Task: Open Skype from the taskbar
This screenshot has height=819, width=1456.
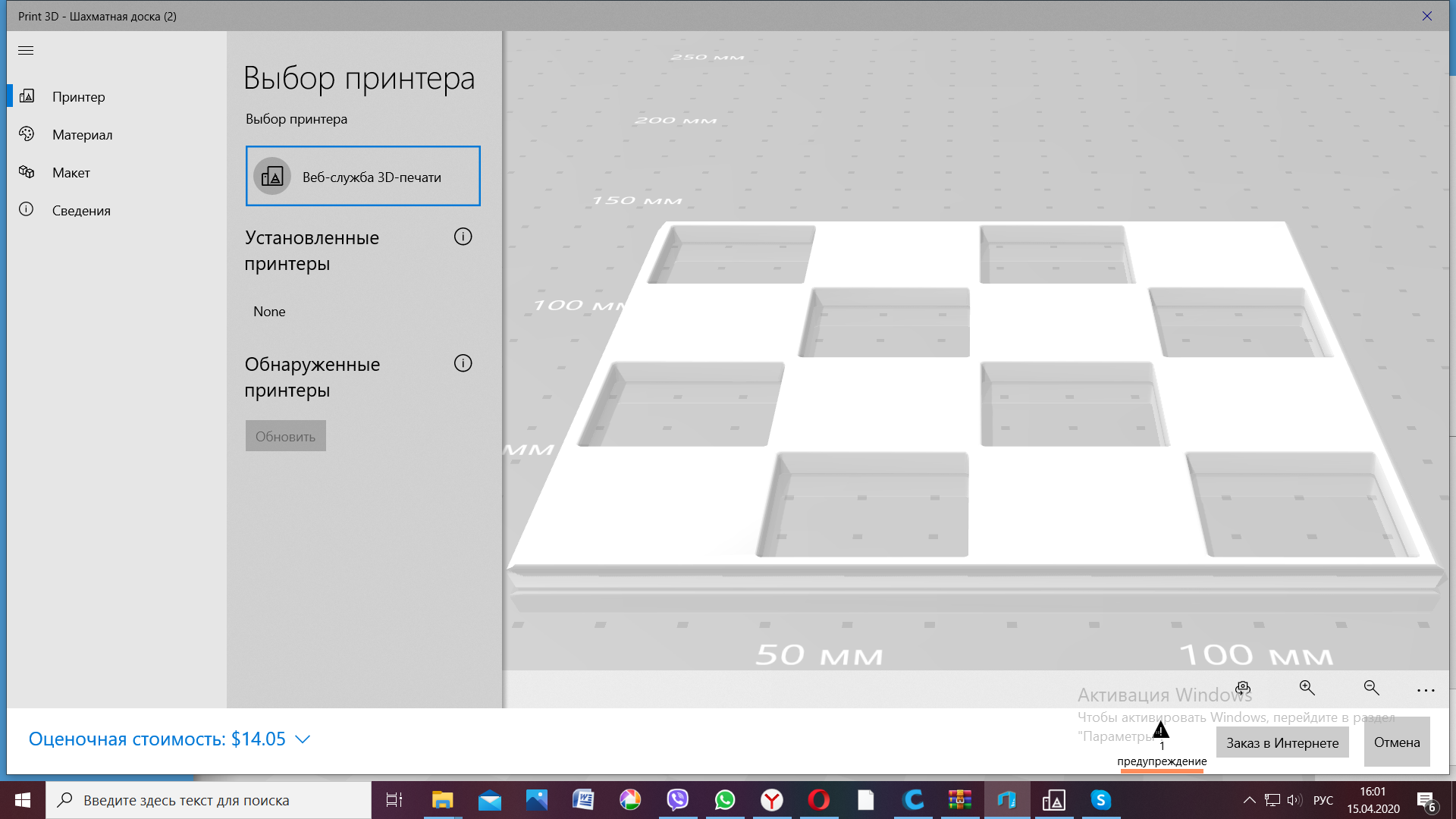Action: click(x=1100, y=800)
